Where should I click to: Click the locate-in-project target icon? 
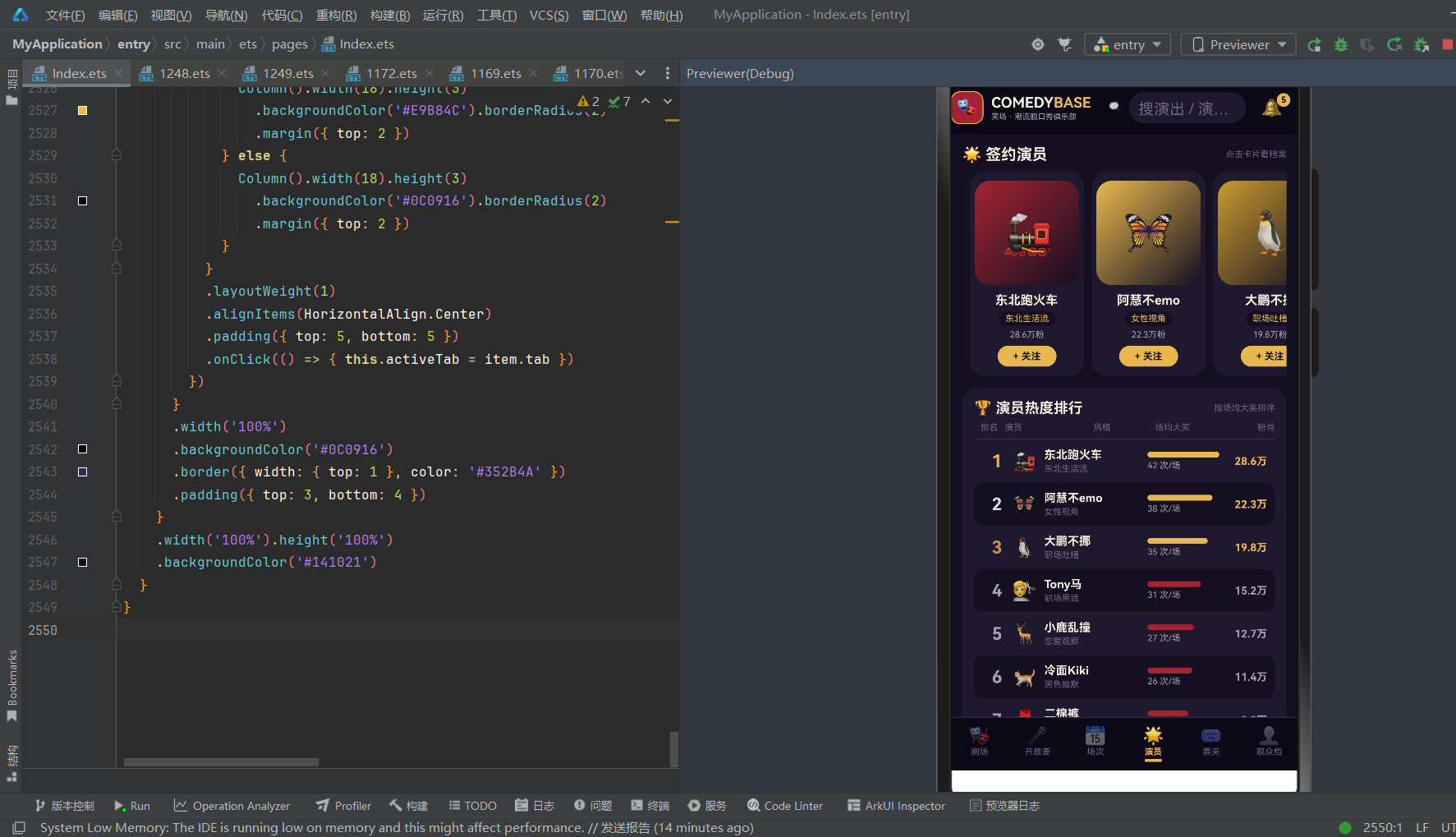pyautogui.click(x=1038, y=44)
